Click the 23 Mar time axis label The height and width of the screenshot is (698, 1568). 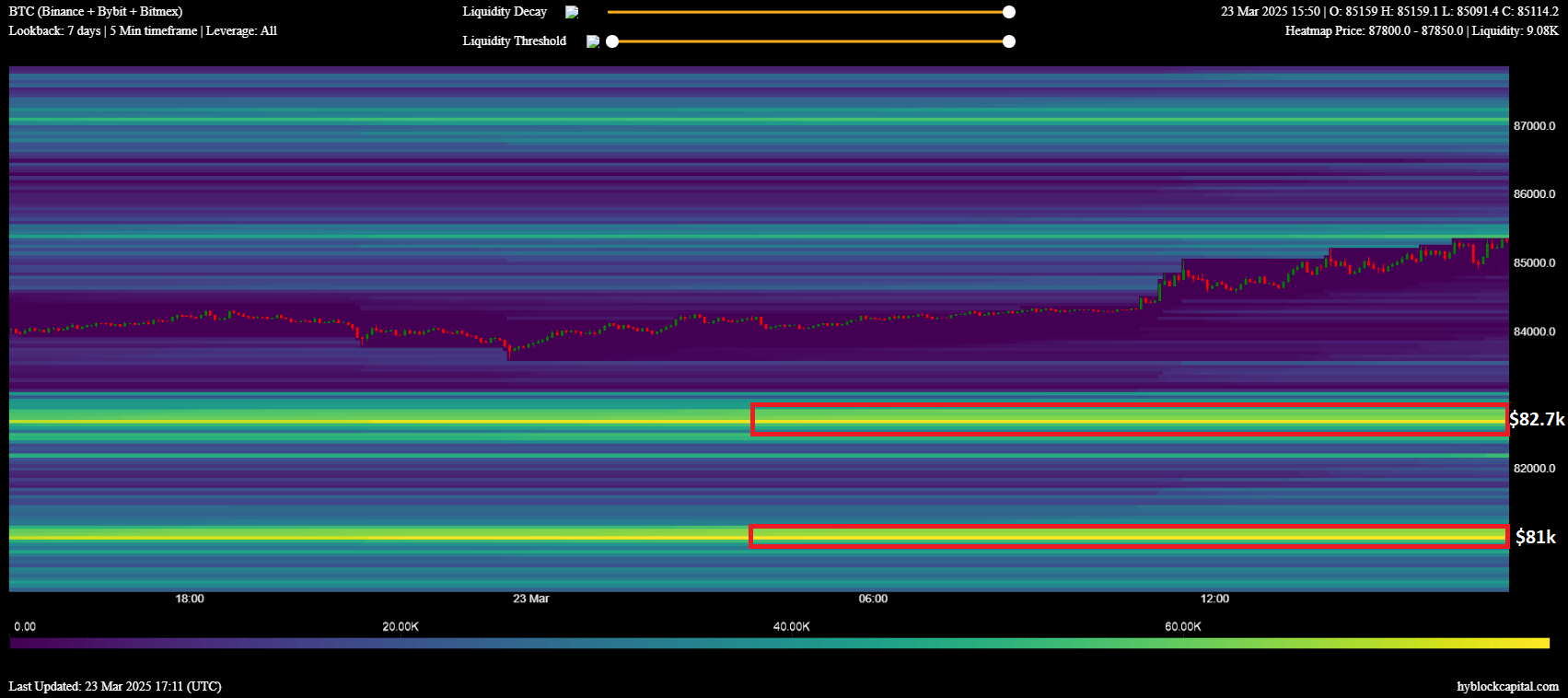coord(531,599)
